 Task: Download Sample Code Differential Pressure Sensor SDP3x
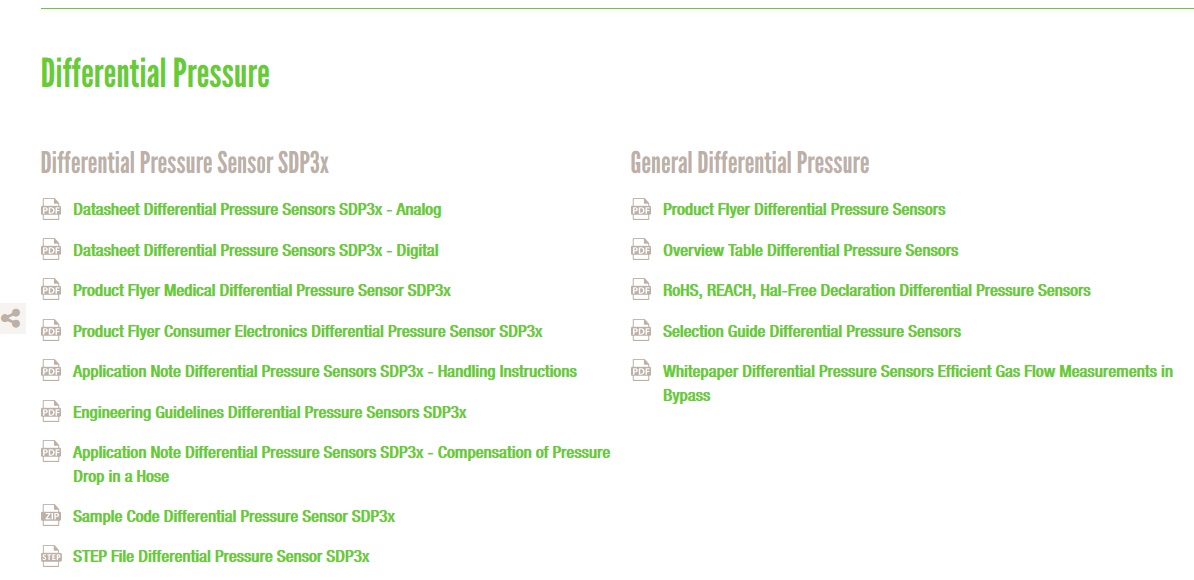click(x=234, y=517)
